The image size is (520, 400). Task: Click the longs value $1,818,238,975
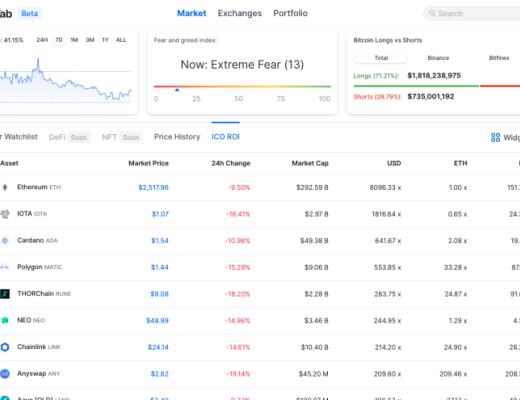pyautogui.click(x=434, y=76)
